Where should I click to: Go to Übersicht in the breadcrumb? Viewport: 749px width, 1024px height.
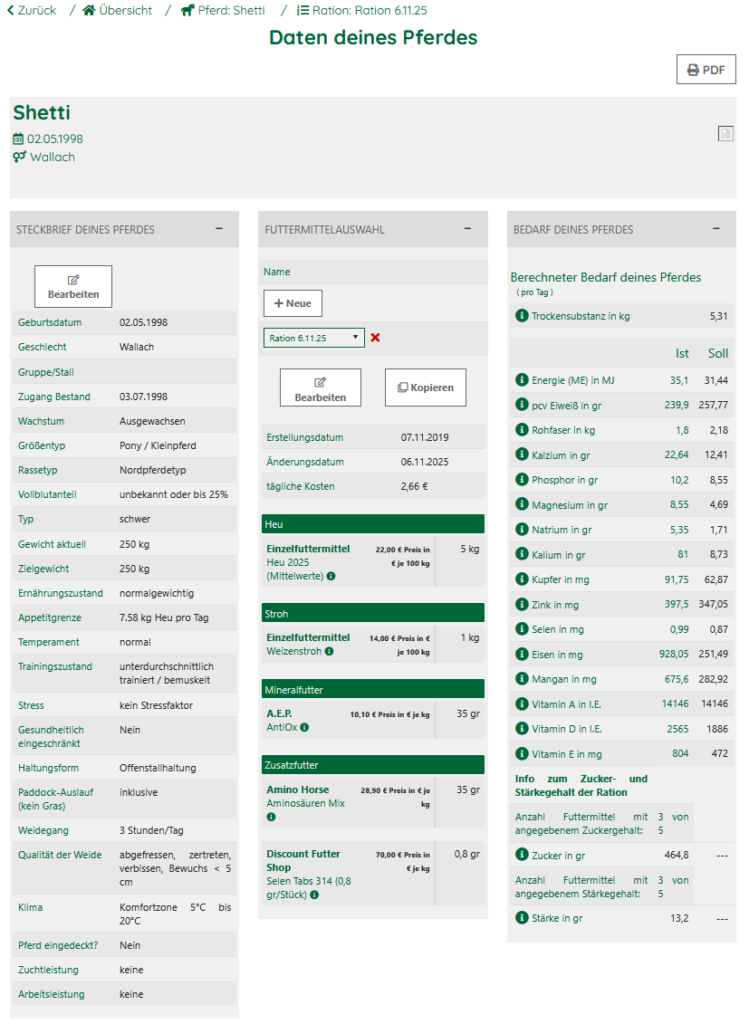117,10
